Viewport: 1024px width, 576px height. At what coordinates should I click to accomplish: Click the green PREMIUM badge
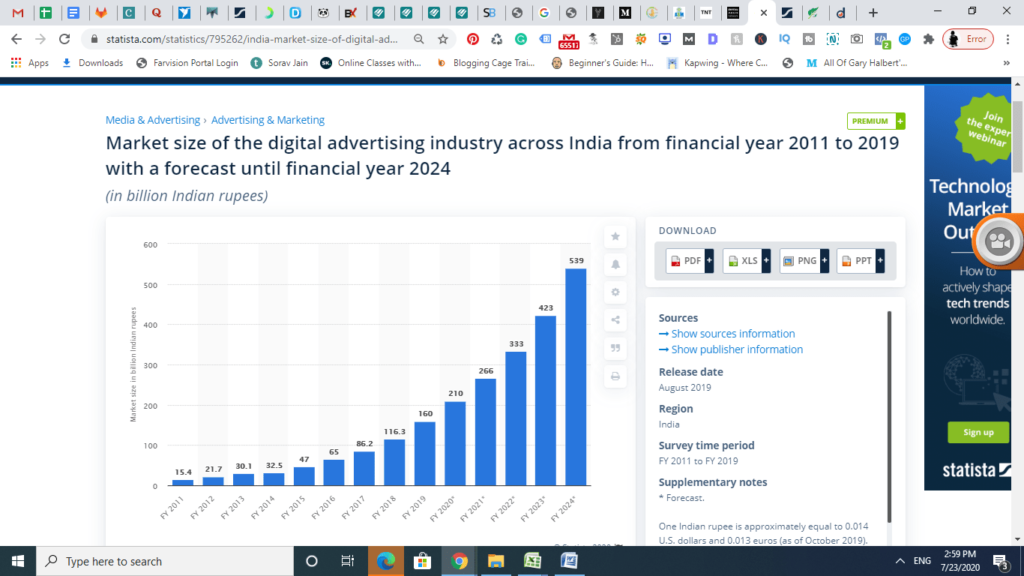[x=875, y=121]
